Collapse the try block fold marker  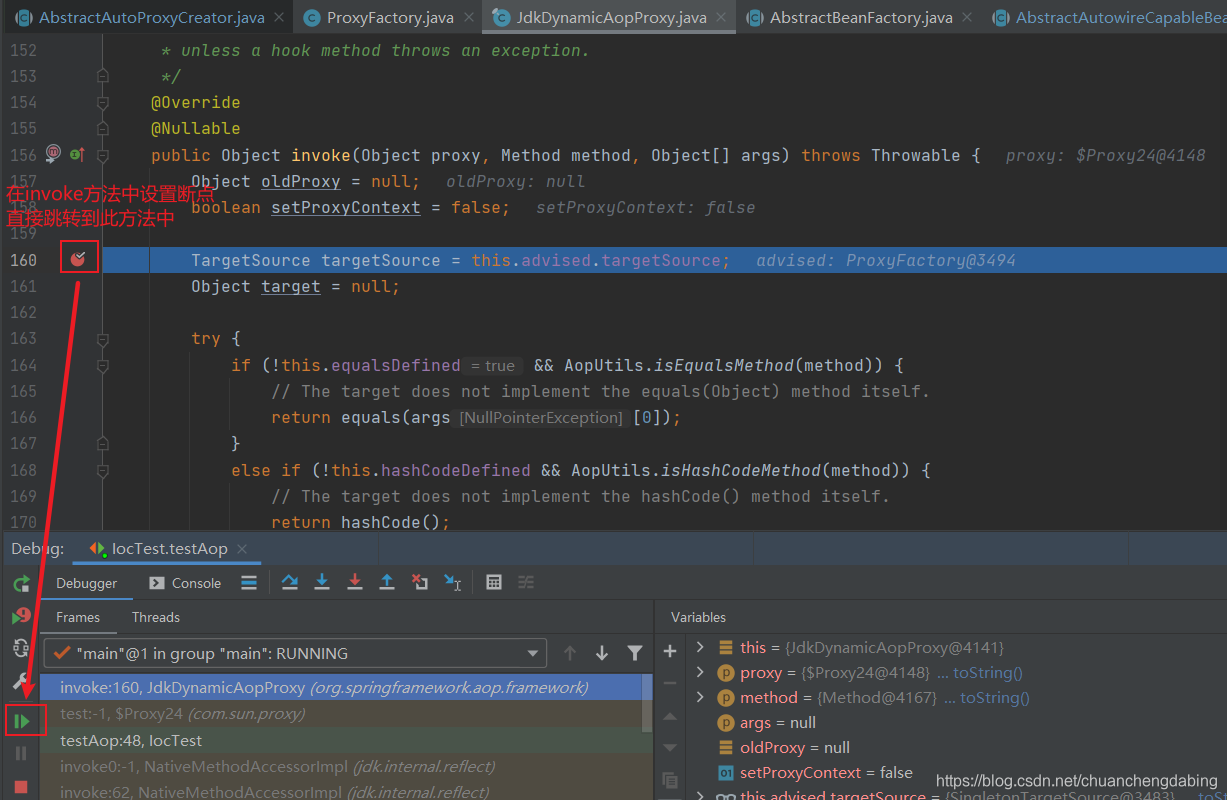tap(102, 338)
